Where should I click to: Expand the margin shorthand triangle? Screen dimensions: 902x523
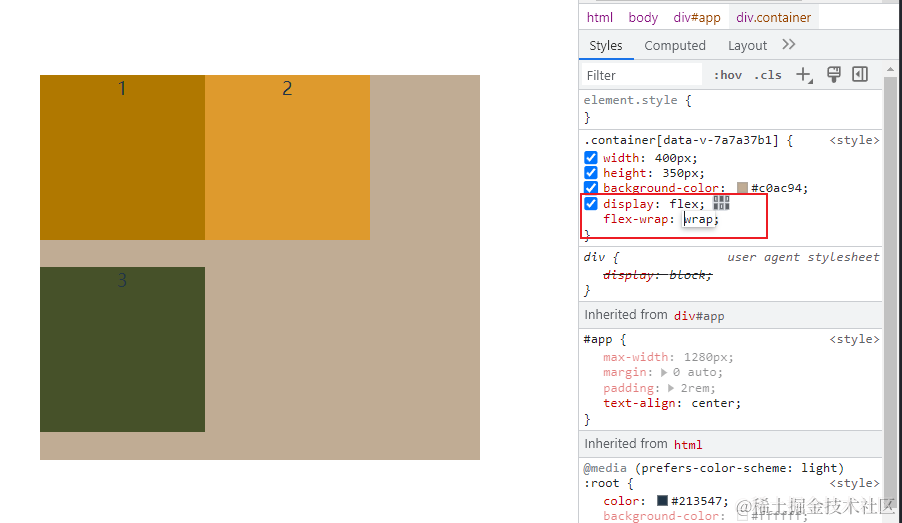click(663, 372)
